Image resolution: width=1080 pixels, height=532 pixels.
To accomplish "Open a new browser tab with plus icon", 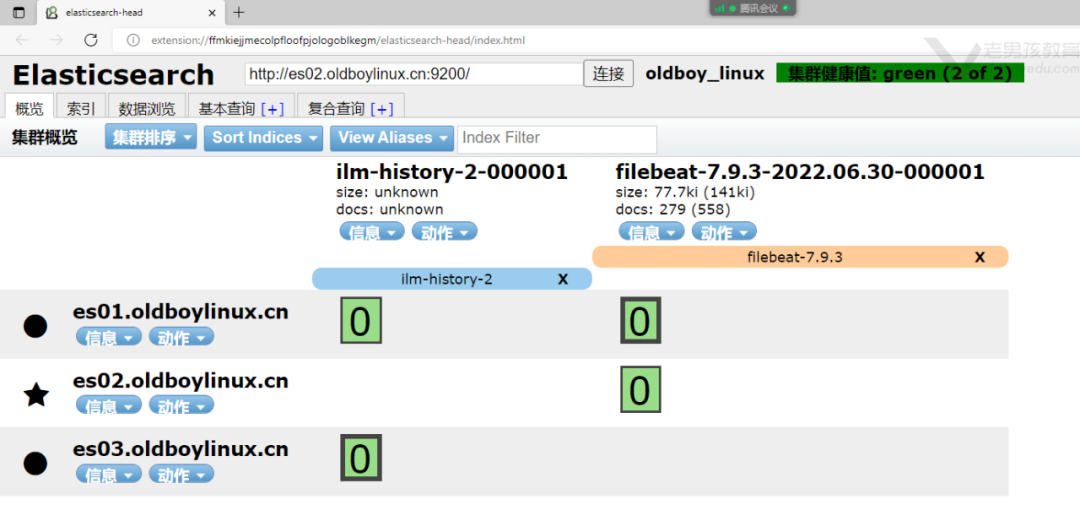I will coord(238,13).
